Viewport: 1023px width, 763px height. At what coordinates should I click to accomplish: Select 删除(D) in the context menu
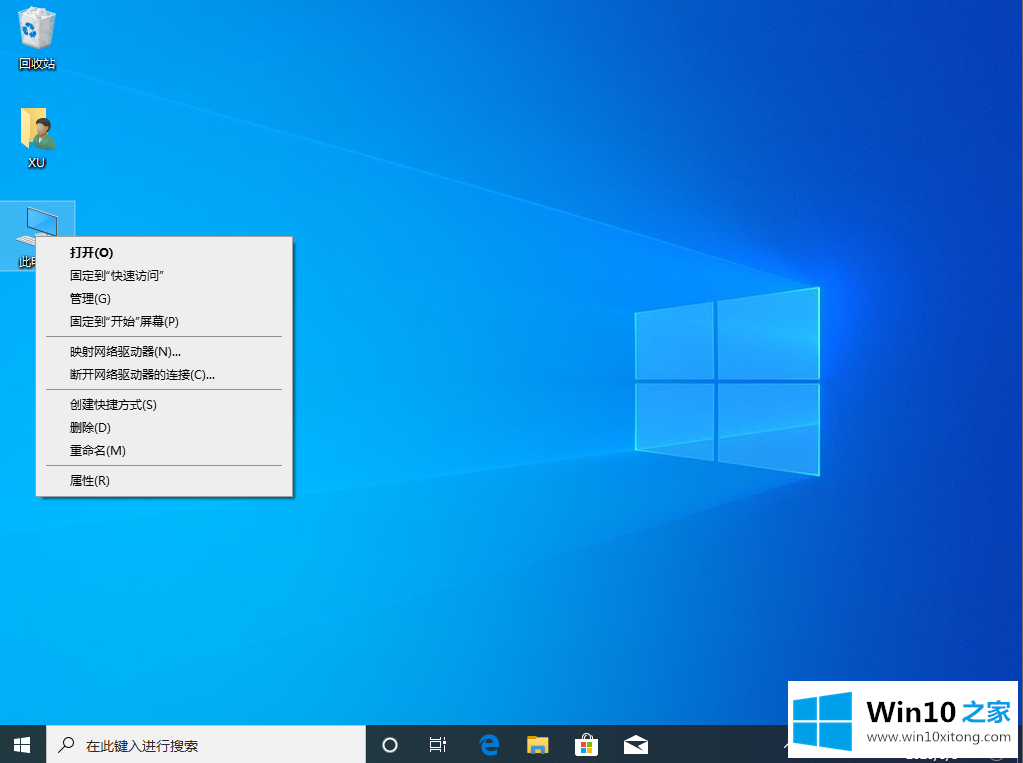[90, 428]
